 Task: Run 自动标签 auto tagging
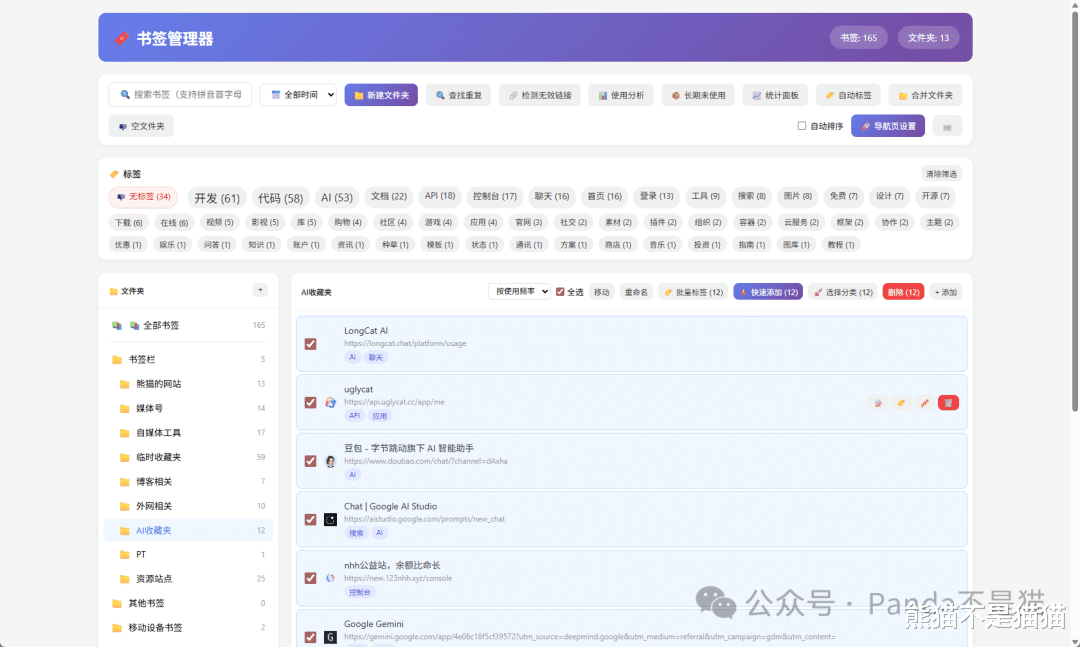pyautogui.click(x=848, y=95)
